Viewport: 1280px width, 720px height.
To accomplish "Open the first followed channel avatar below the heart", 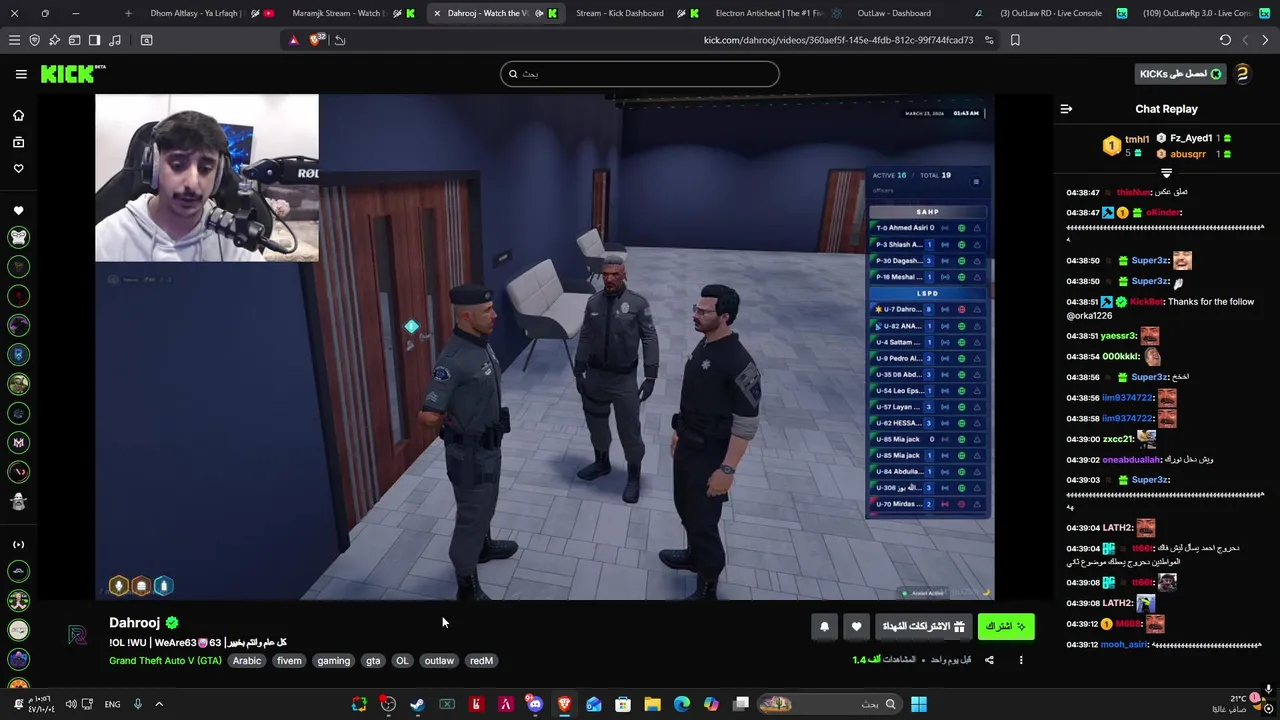I will pyautogui.click(x=18, y=237).
